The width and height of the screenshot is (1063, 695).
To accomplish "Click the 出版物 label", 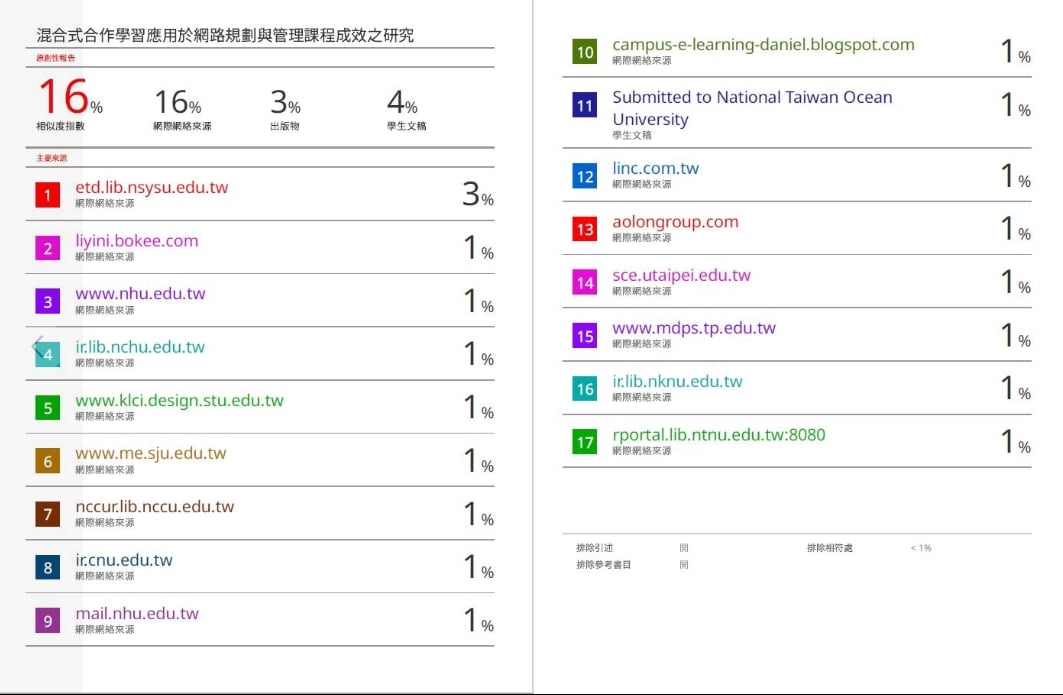I will [x=285, y=126].
